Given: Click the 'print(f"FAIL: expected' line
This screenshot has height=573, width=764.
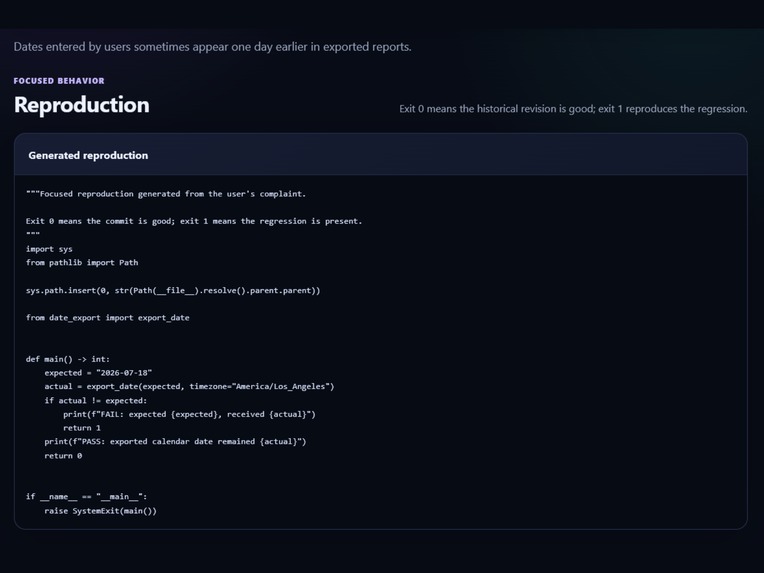Looking at the screenshot, I should point(190,414).
